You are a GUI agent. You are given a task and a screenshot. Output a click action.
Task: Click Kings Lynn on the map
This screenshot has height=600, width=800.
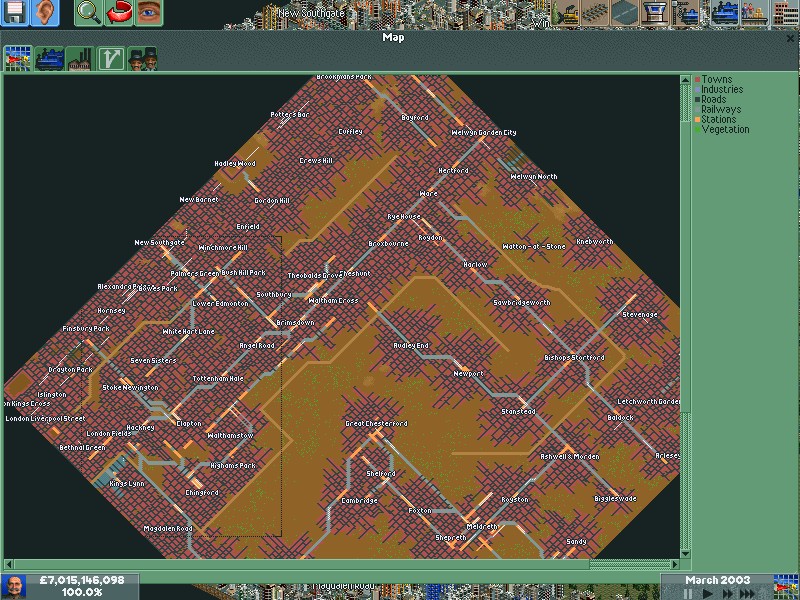[x=127, y=483]
